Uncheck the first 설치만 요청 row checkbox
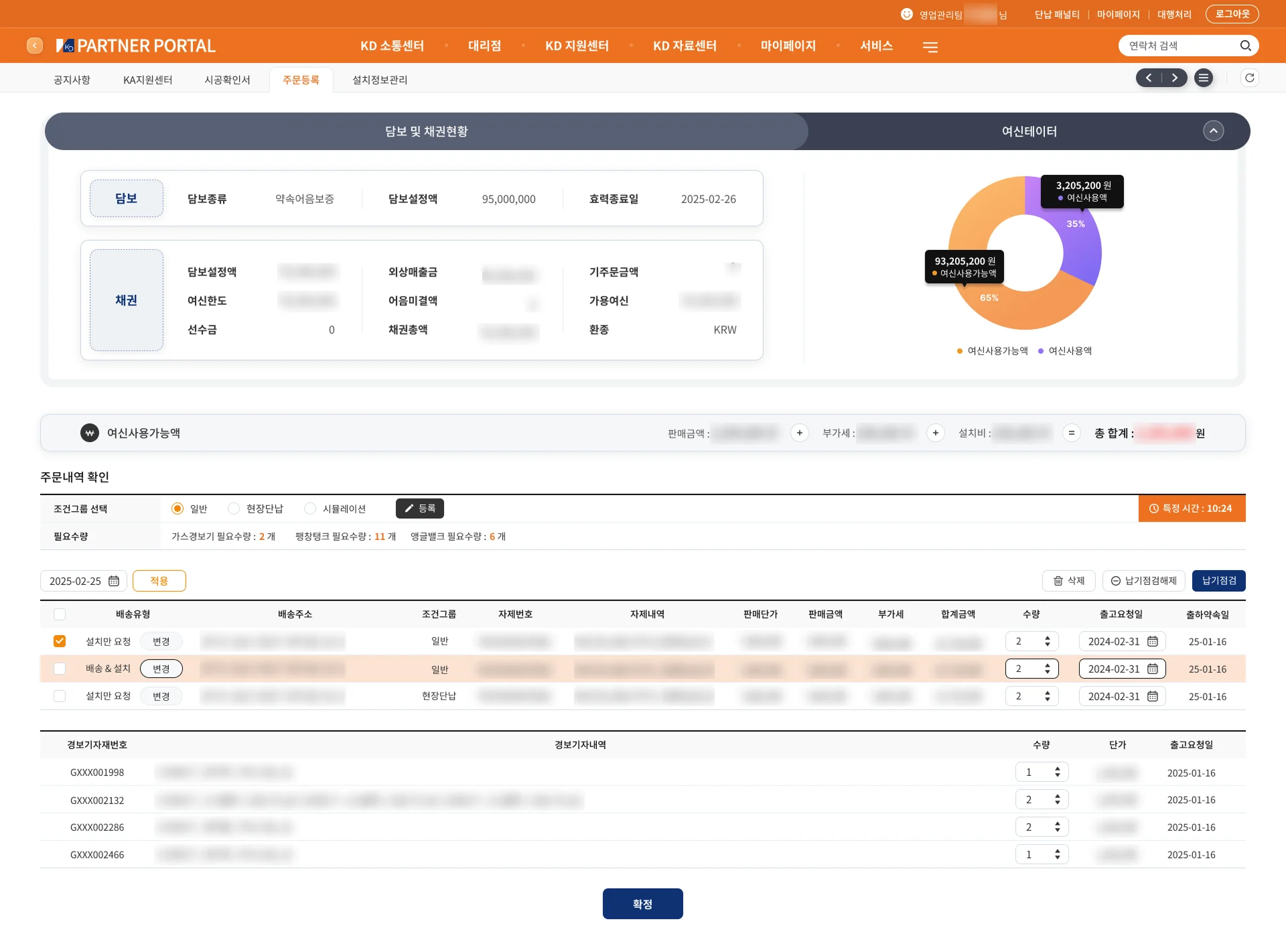 point(60,641)
